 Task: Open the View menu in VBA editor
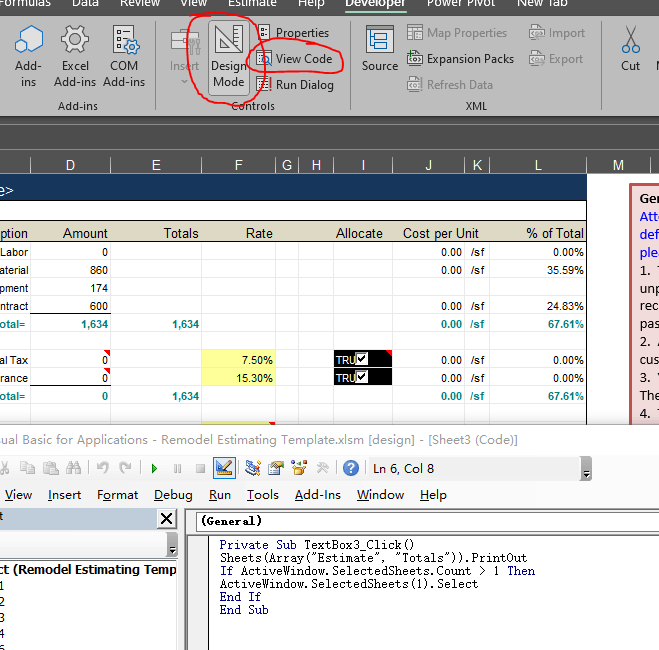18,495
